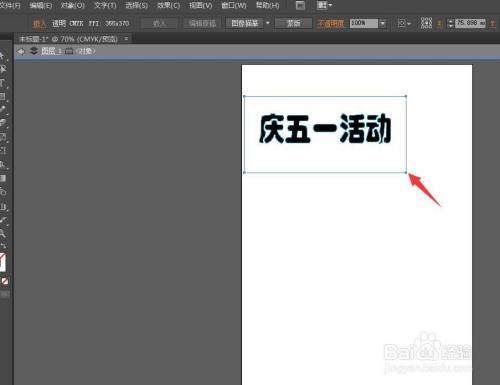Click <对象> in the isolation breadcrumb

click(x=86, y=51)
